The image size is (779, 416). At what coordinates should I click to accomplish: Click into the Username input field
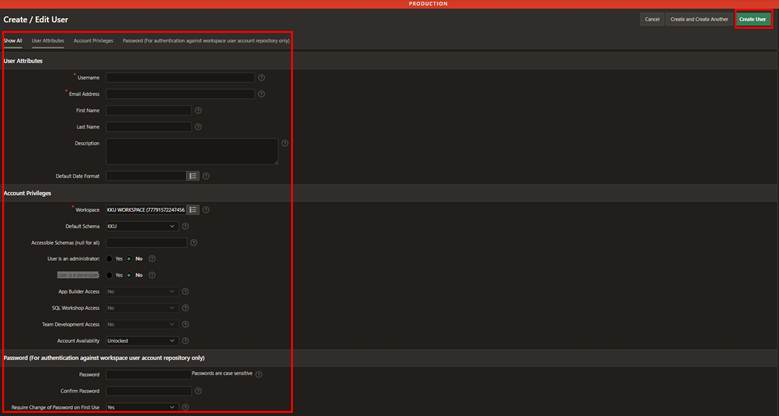[x=180, y=78]
